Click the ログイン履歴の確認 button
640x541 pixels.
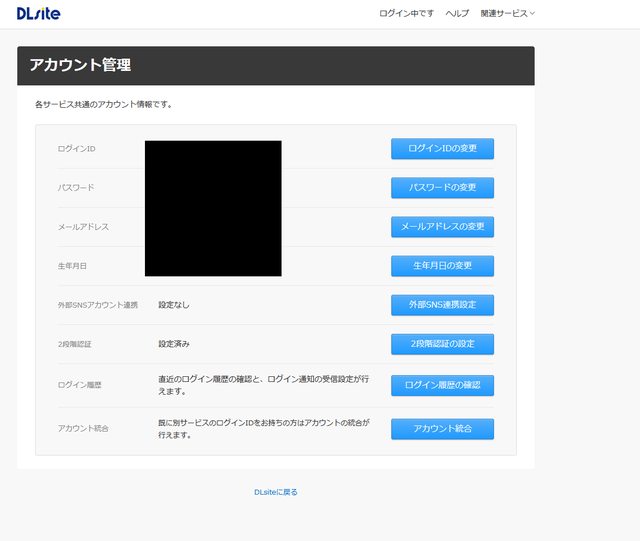tap(442, 385)
